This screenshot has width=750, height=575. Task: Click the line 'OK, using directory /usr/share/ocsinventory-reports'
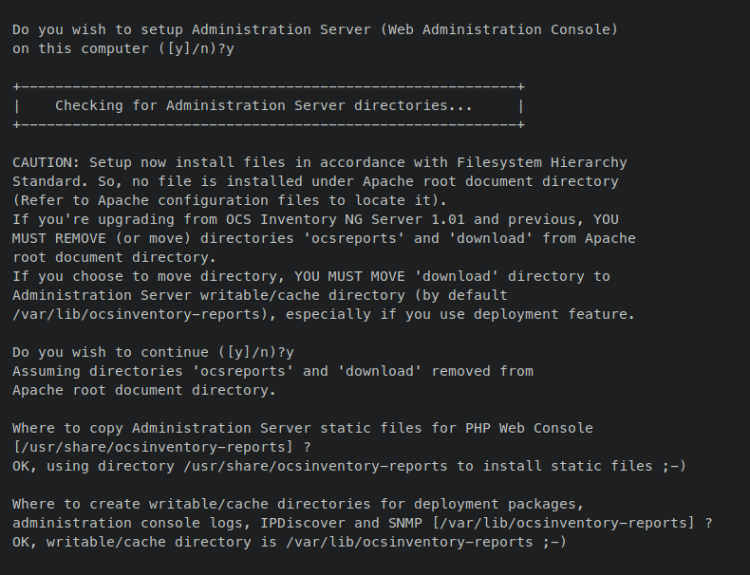pos(349,466)
